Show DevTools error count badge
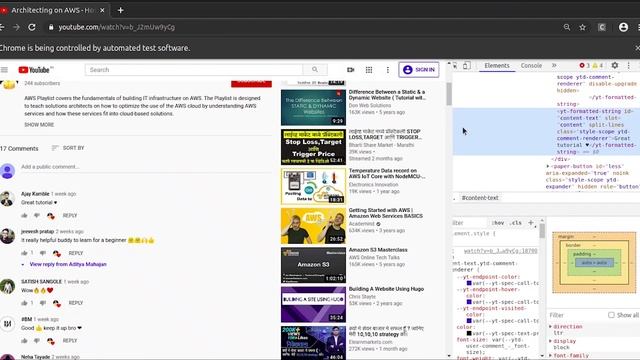This screenshot has width=640, height=360. coord(584,65)
